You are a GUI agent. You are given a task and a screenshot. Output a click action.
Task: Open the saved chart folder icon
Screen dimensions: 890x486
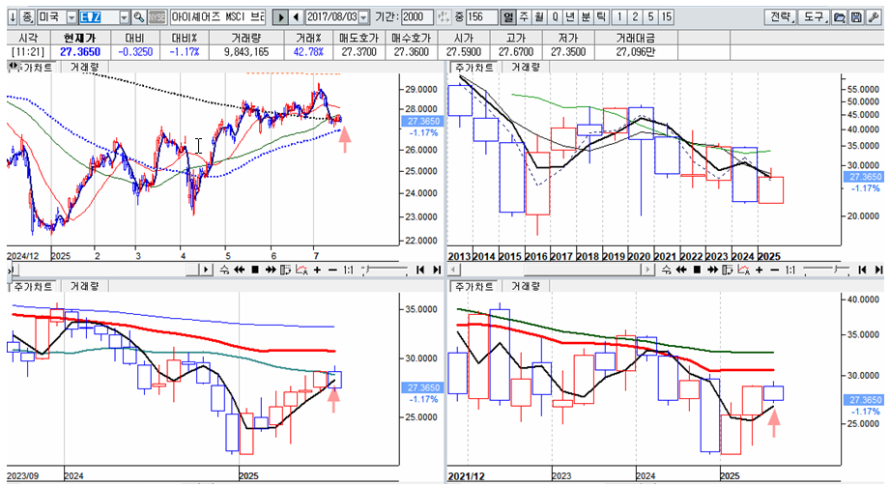839,18
